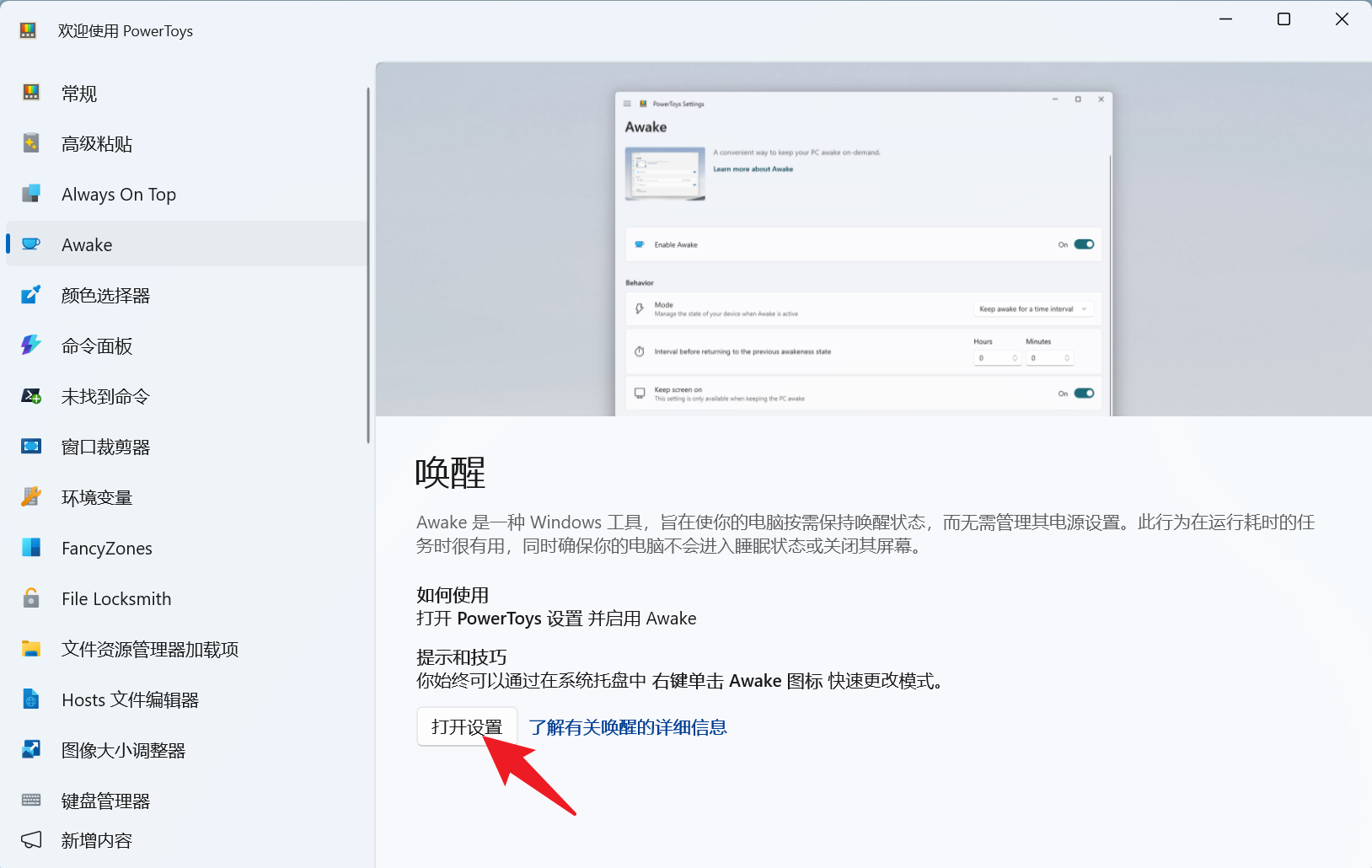Show the 新增内容 page
Image resolution: width=1372 pixels, height=868 pixels.
click(186, 841)
